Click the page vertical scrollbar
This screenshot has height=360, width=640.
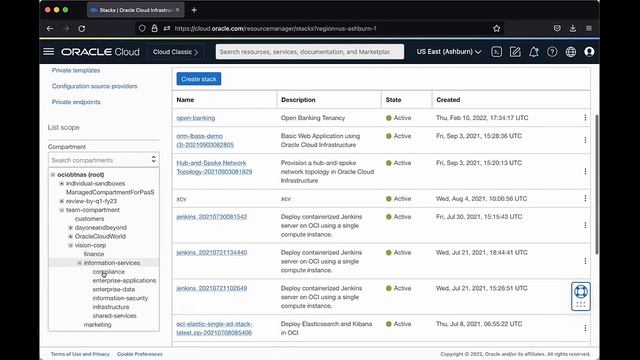click(x=596, y=184)
